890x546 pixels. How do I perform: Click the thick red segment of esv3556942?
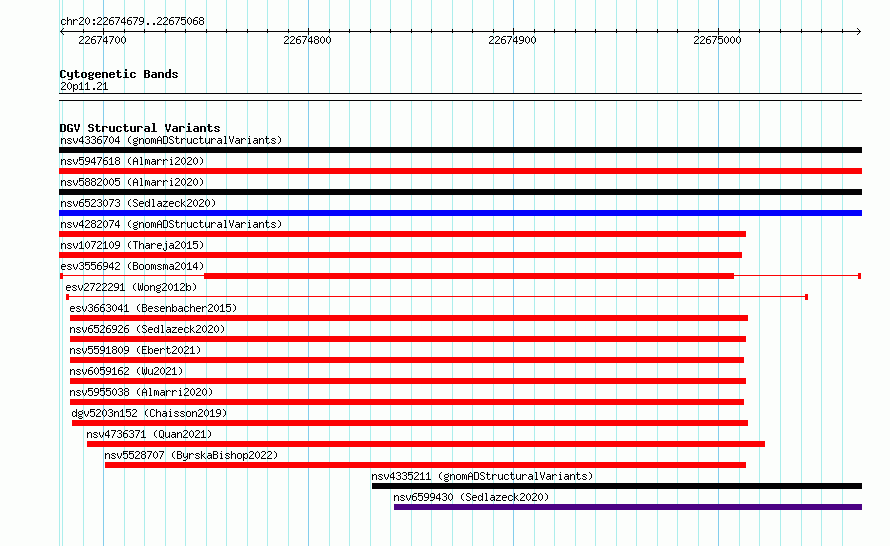(x=469, y=276)
